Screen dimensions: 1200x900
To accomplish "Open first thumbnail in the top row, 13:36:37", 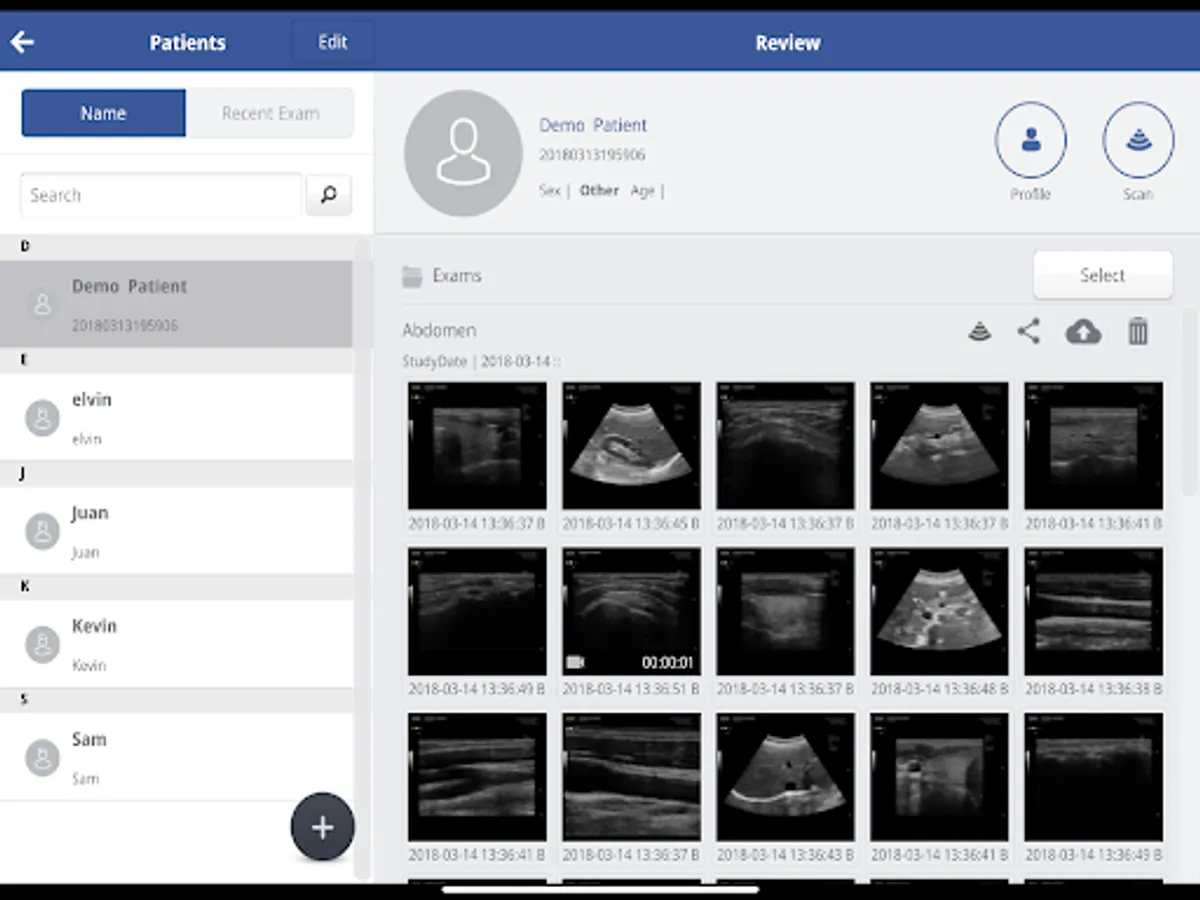I will pyautogui.click(x=477, y=445).
